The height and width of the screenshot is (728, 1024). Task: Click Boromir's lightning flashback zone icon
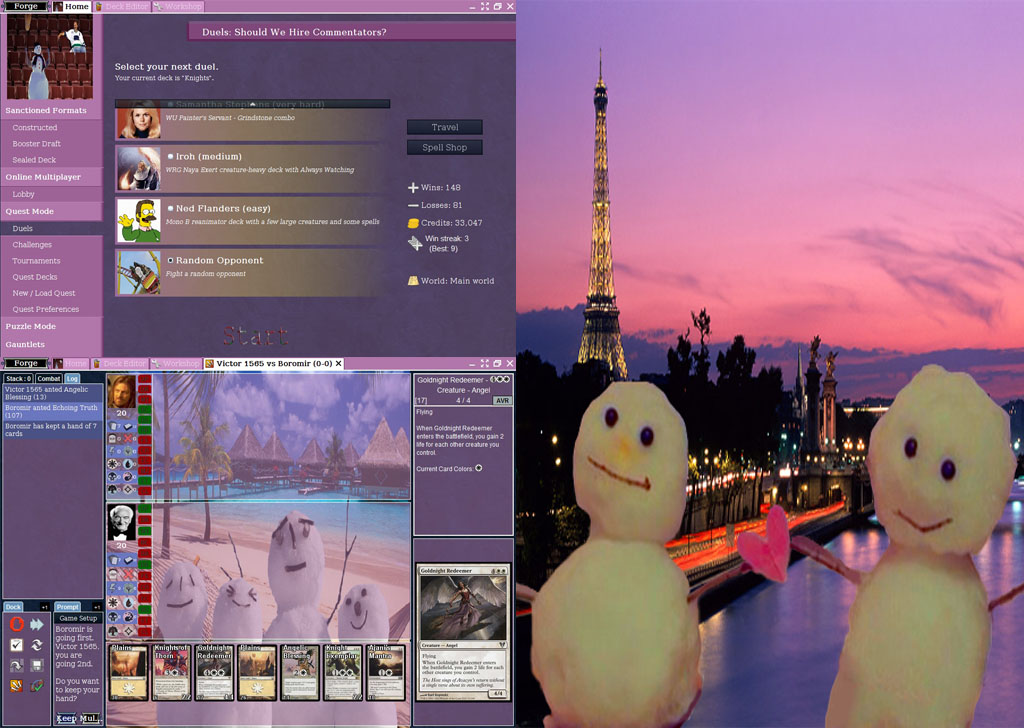click(x=112, y=451)
